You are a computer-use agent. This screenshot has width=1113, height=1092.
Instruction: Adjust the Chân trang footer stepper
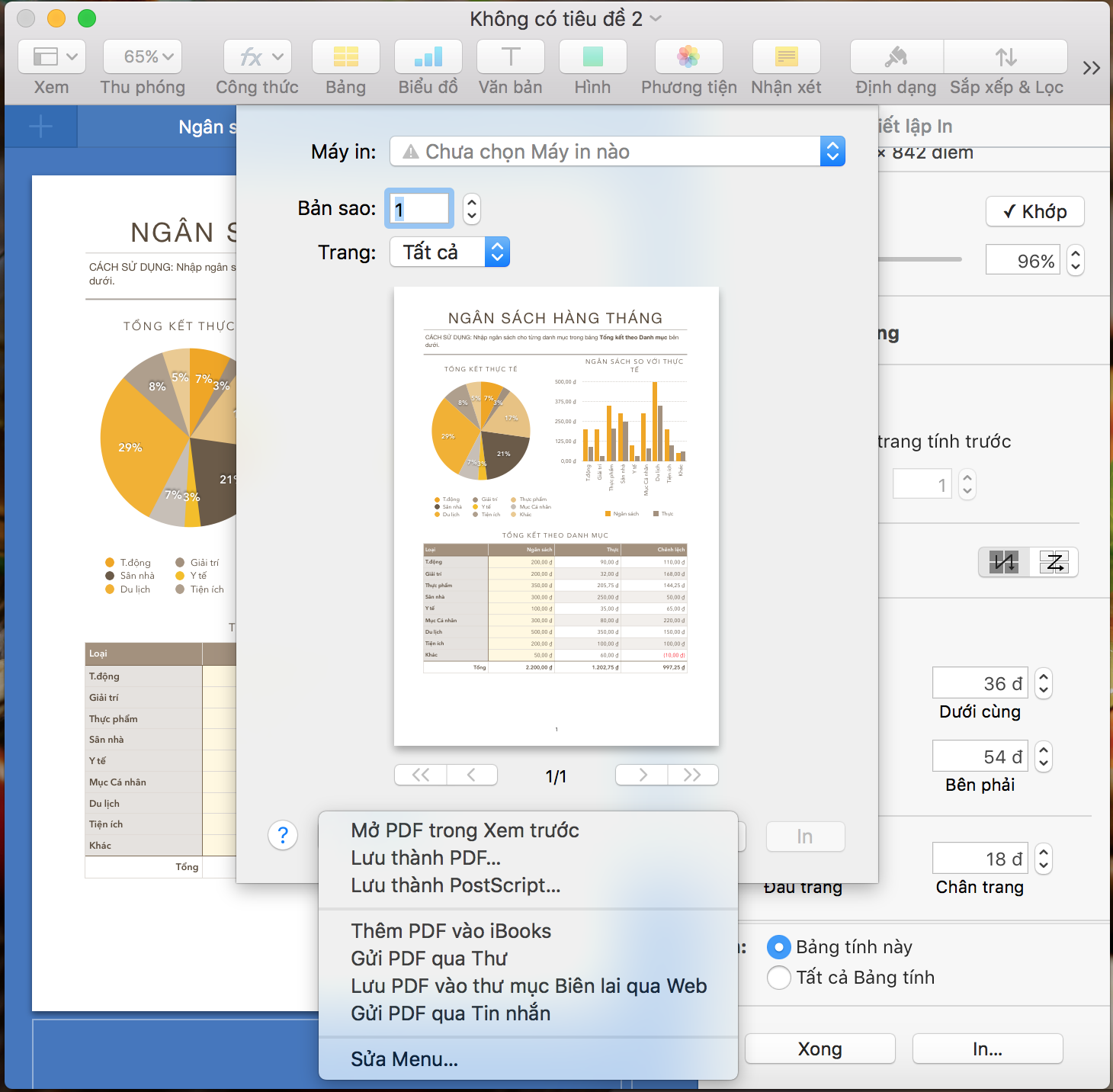[1044, 859]
